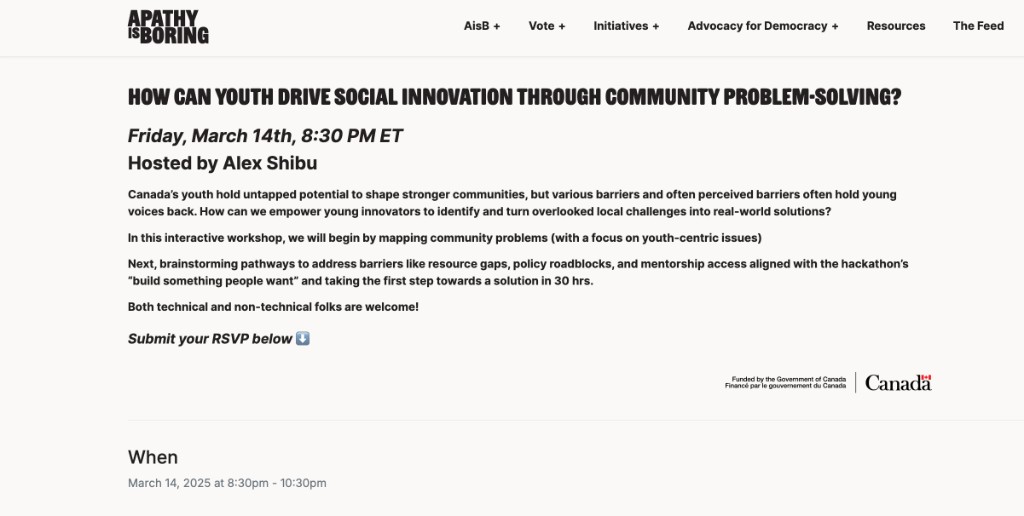Click the small Canadian flag icon
The width and height of the screenshot is (1024, 516).
coord(926,377)
